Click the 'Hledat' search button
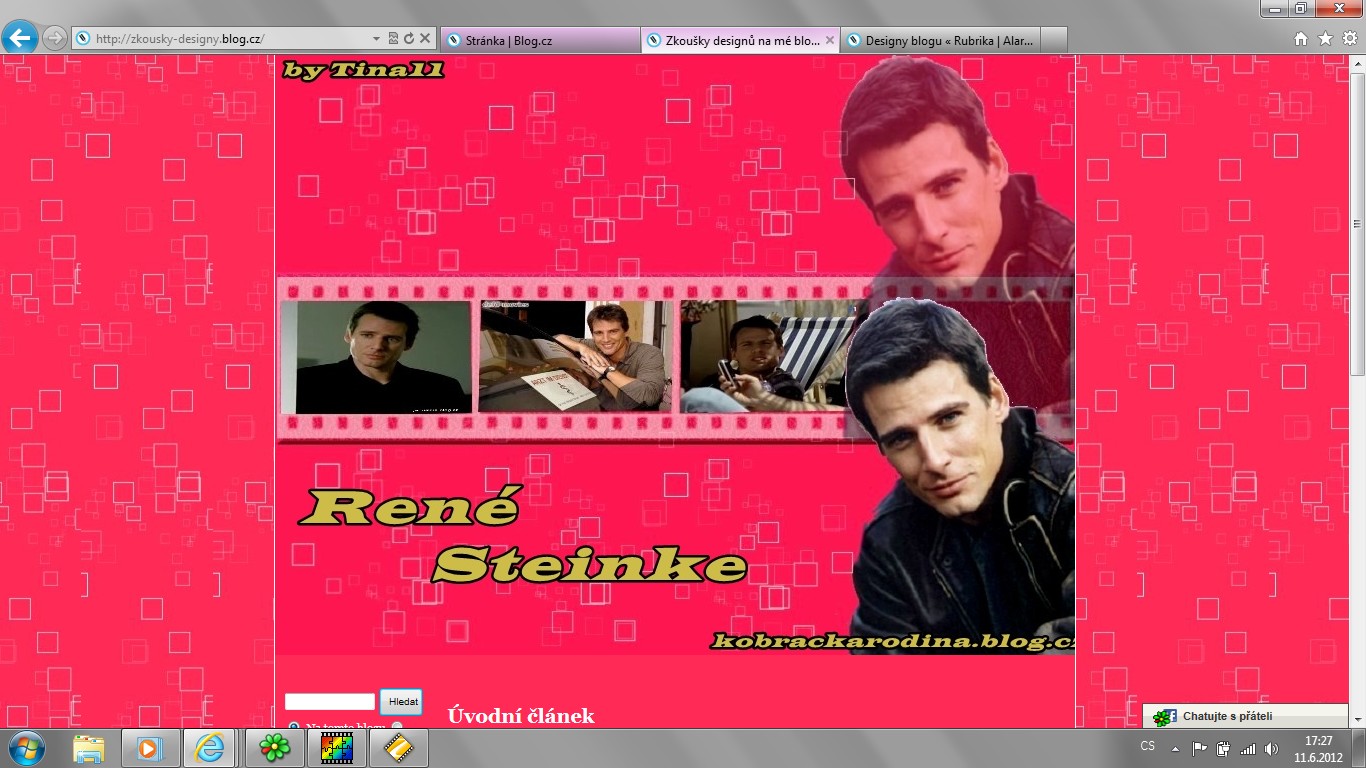This screenshot has width=1366, height=768. pyautogui.click(x=401, y=702)
